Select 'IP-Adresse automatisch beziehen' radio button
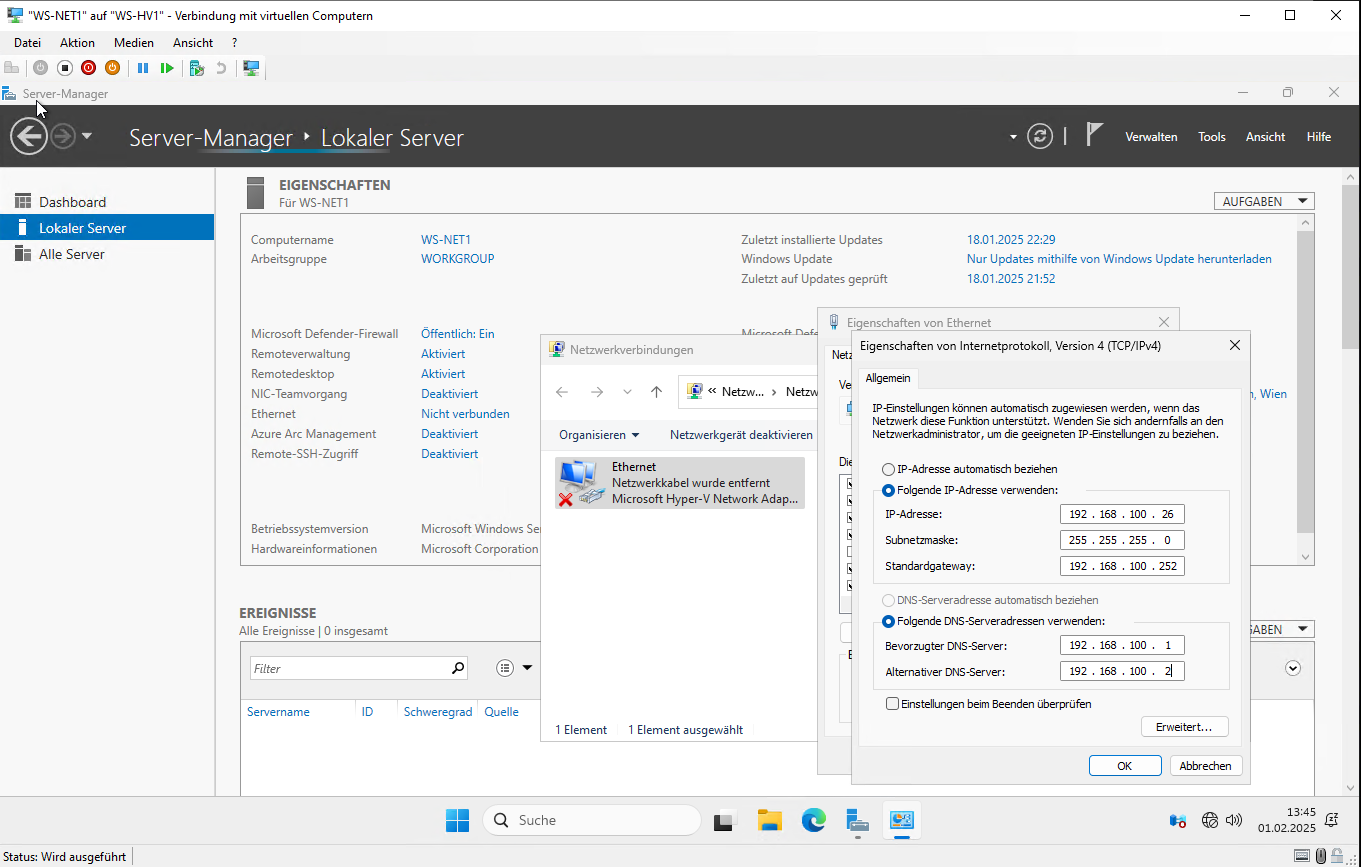This screenshot has height=867, width=1361. pos(888,469)
